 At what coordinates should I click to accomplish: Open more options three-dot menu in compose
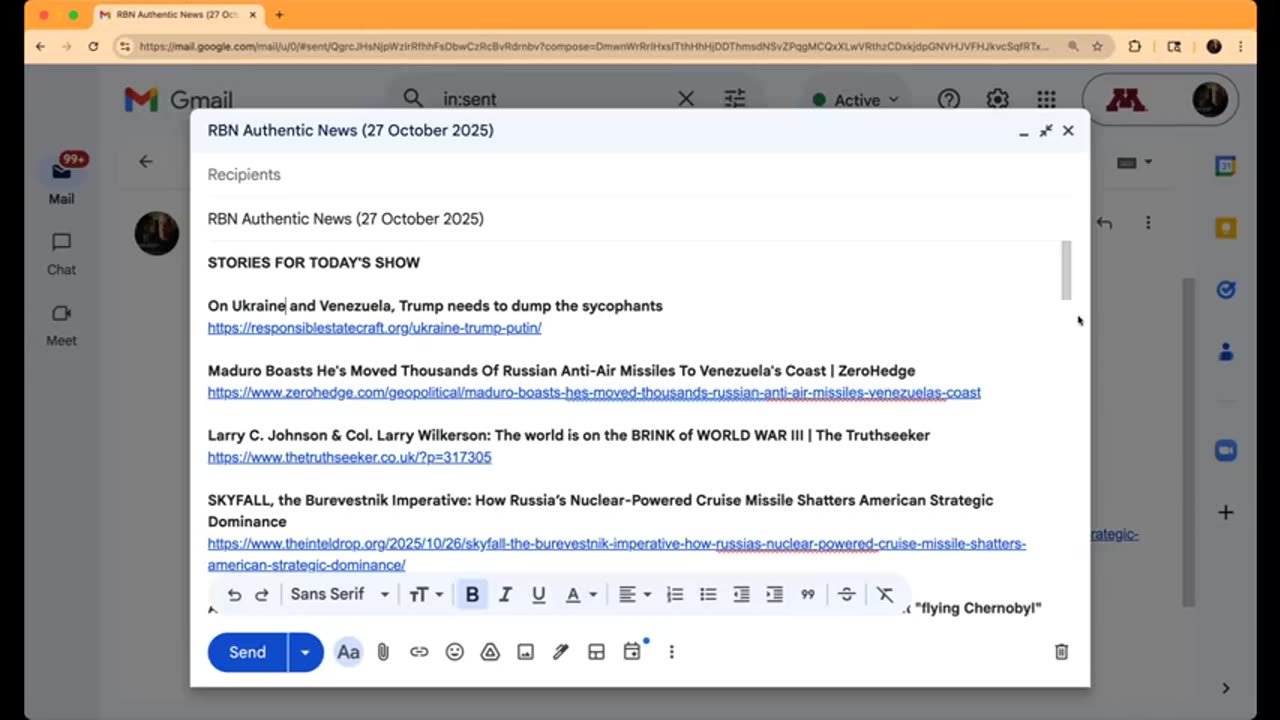[671, 652]
